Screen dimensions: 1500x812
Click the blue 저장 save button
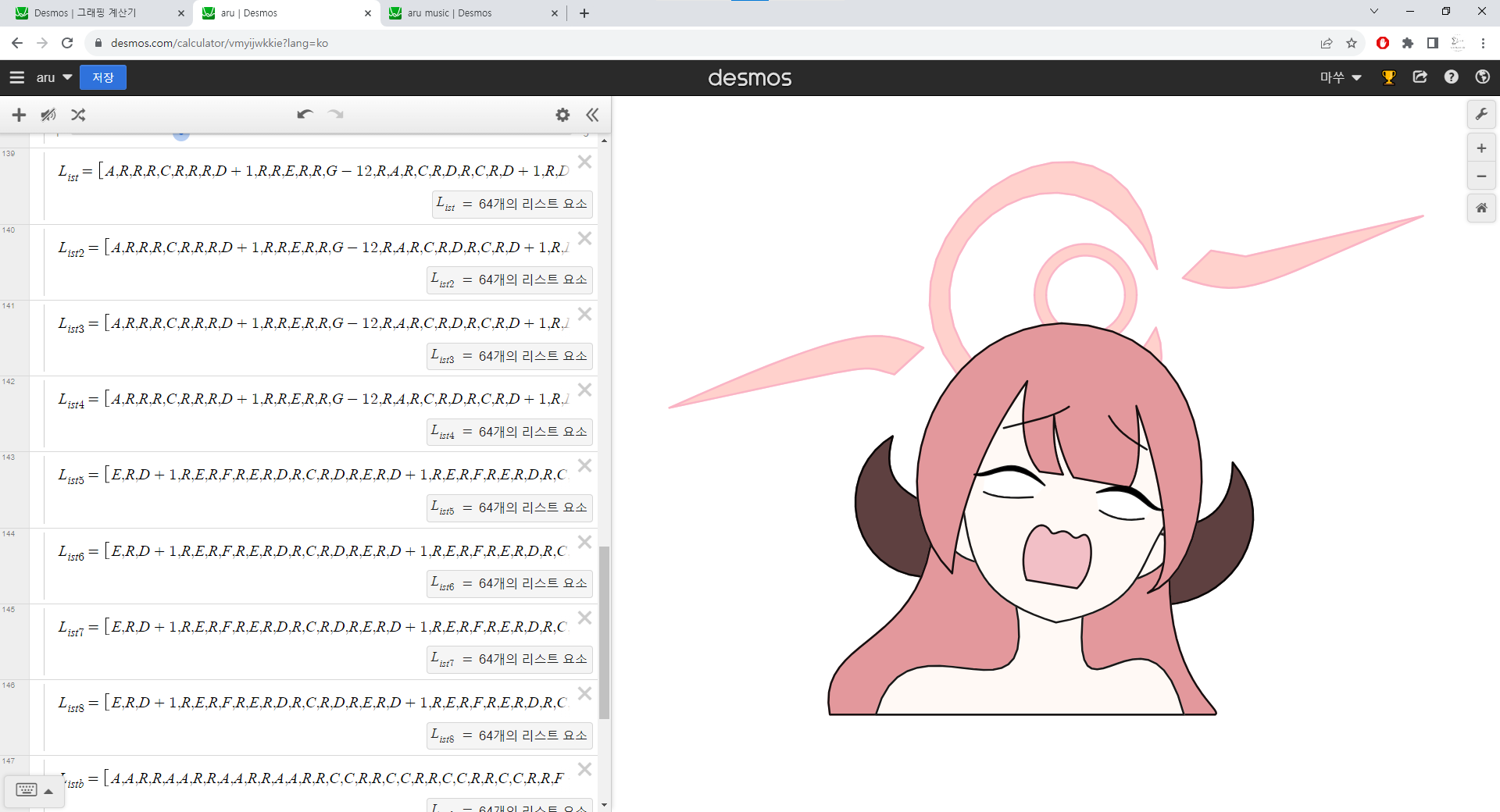tap(102, 77)
